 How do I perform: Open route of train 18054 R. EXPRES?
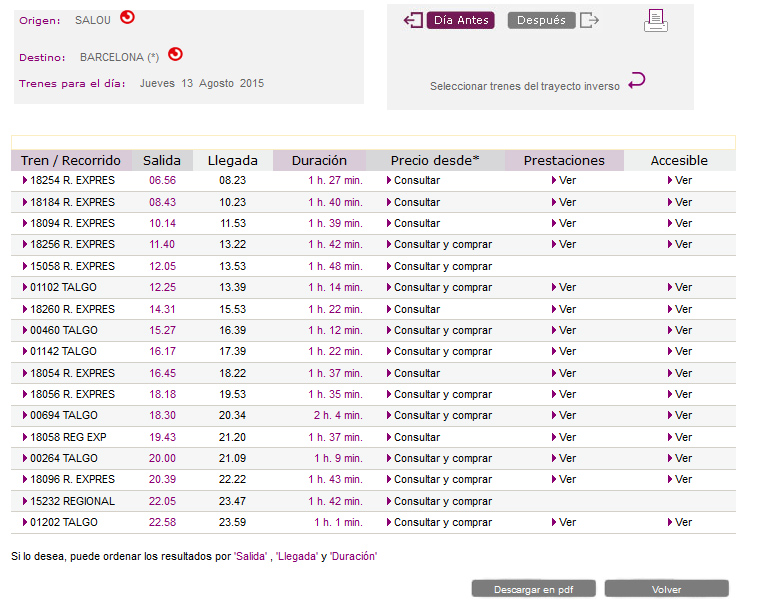pos(69,374)
